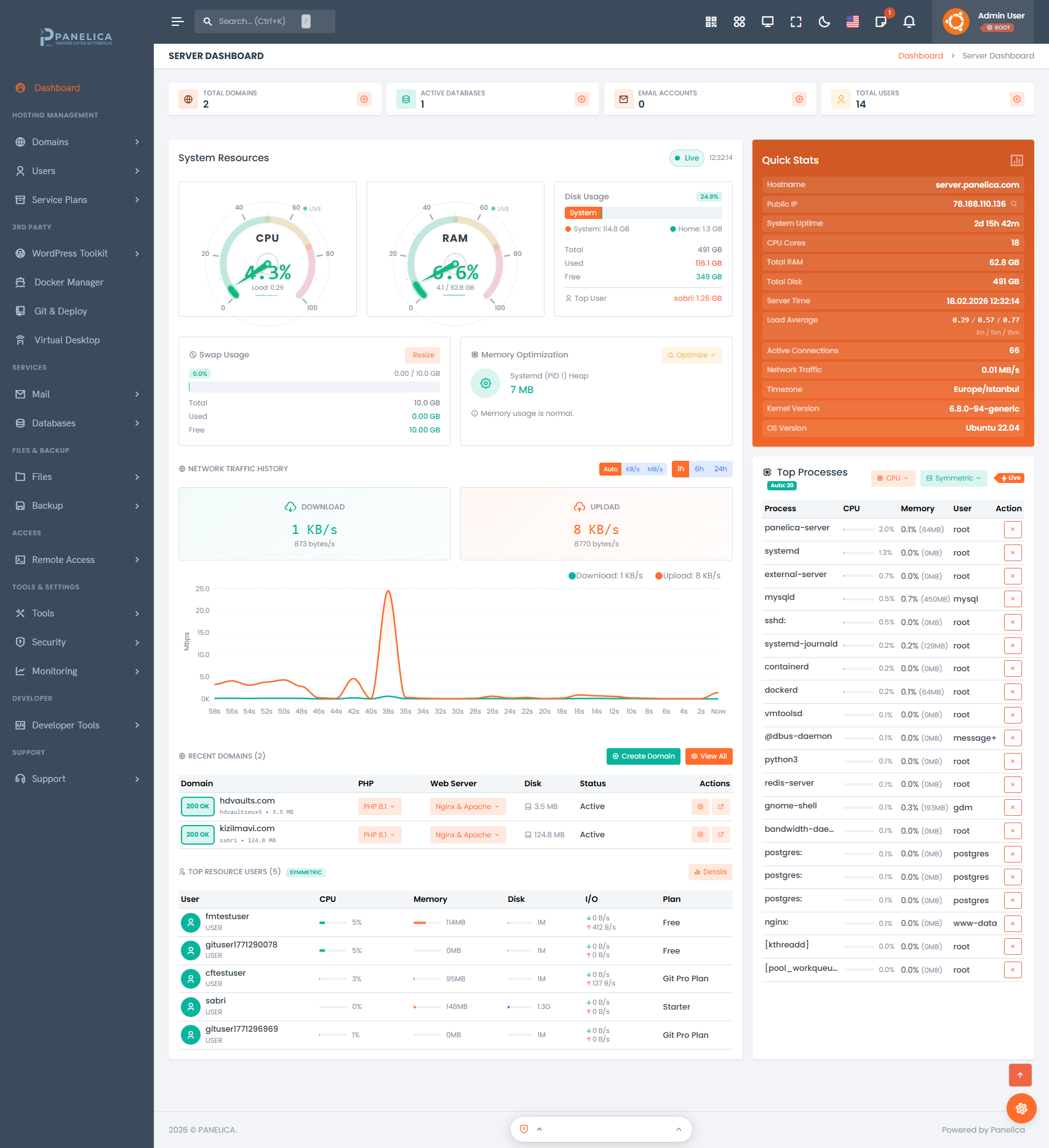1049x1148 pixels.
Task: Kill the mysqld process
Action: click(1012, 599)
